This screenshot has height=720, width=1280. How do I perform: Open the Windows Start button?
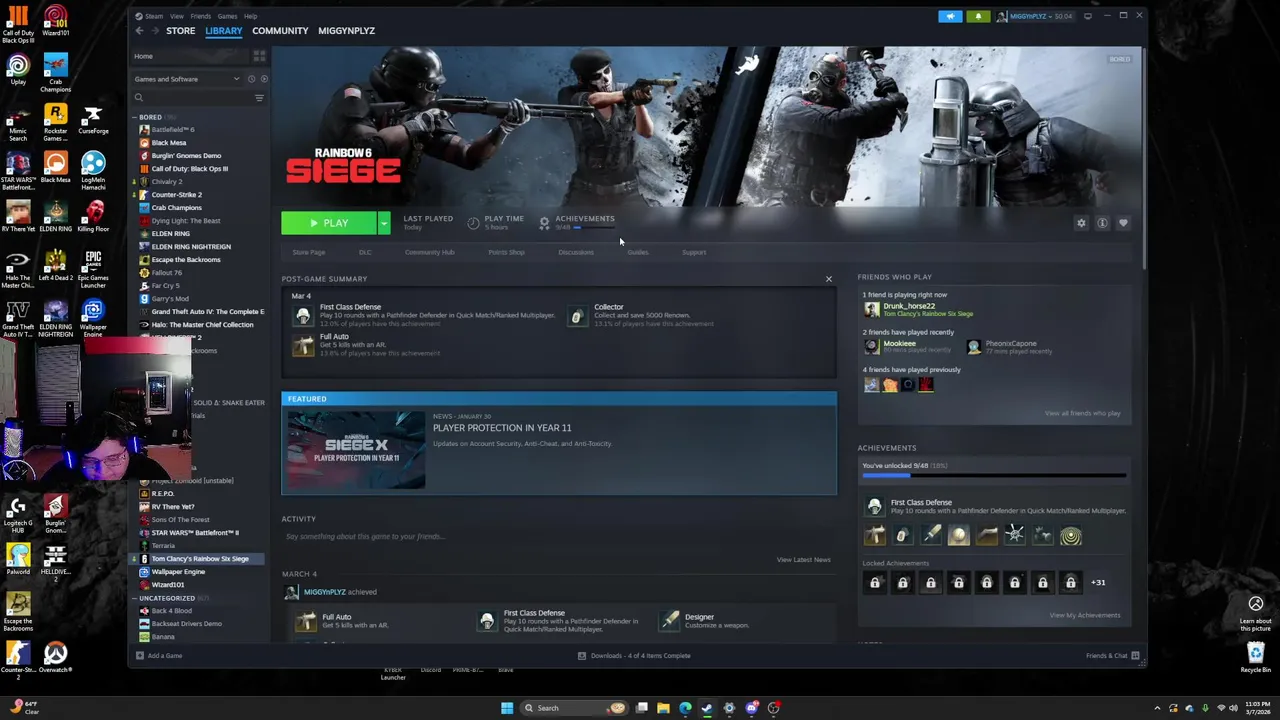507,708
